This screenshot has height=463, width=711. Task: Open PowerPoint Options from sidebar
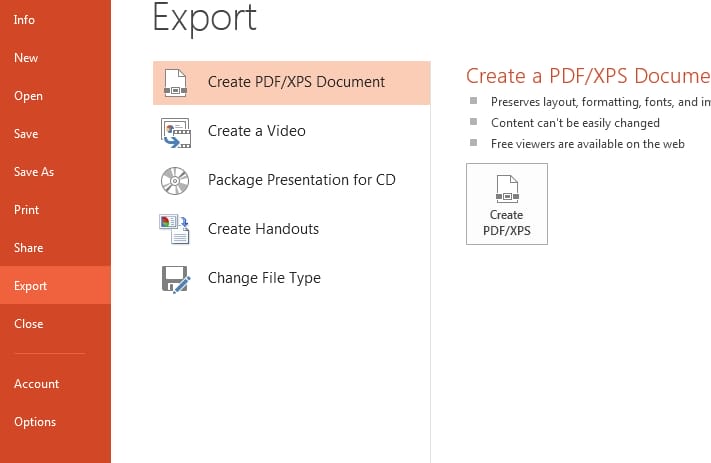35,422
